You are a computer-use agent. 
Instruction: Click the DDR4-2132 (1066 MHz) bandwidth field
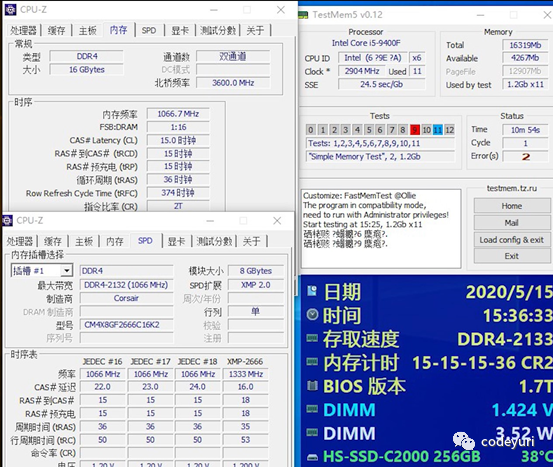pyautogui.click(x=126, y=285)
